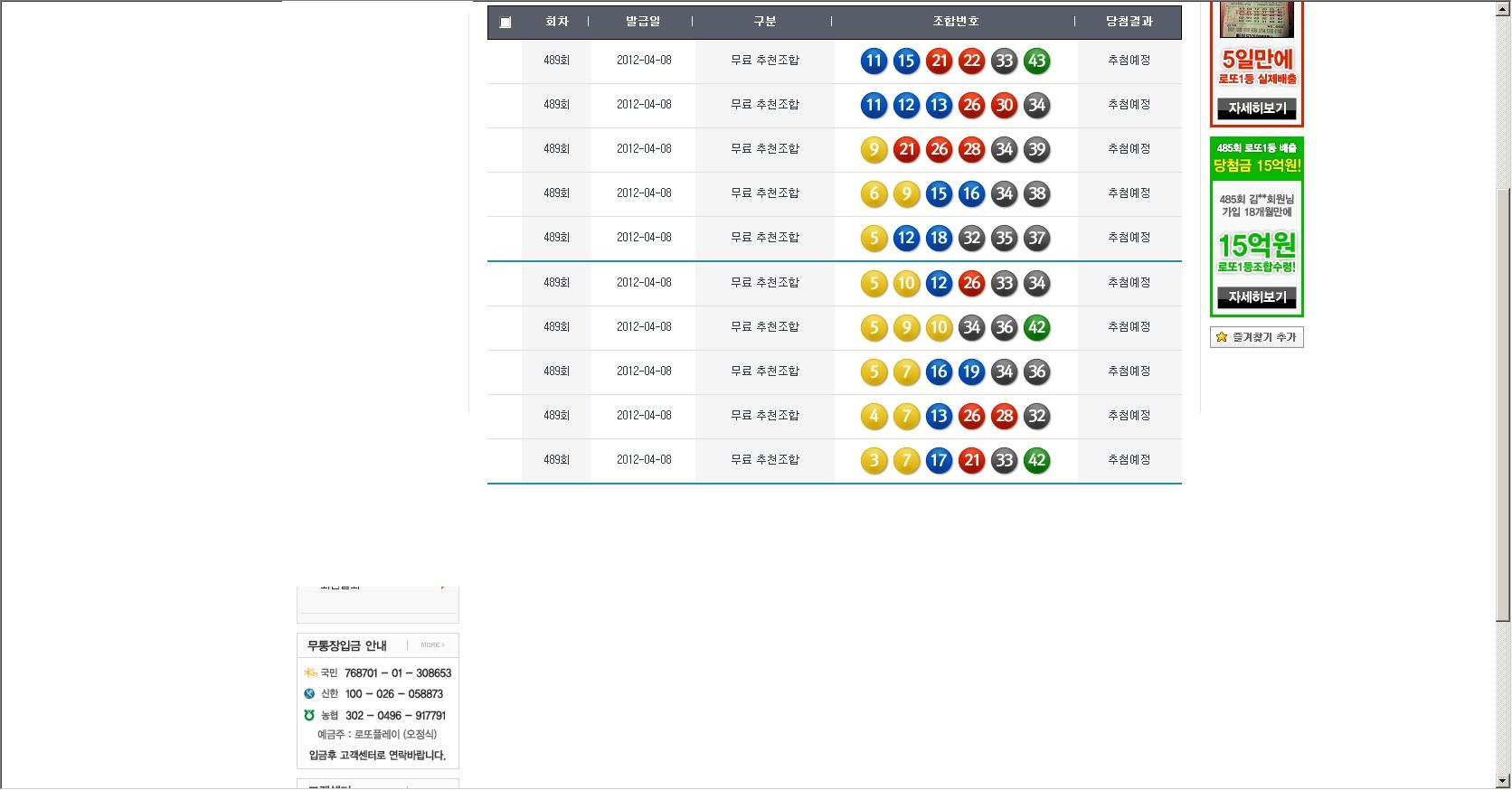Click the scrollbar down arrow
This screenshot has width=1512, height=790.
pyautogui.click(x=1502, y=781)
